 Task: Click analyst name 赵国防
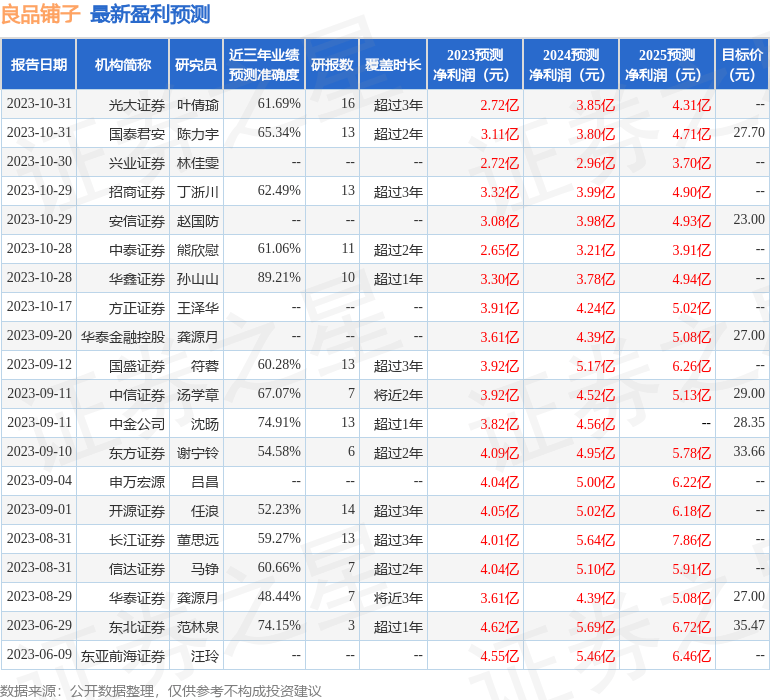click(197, 221)
